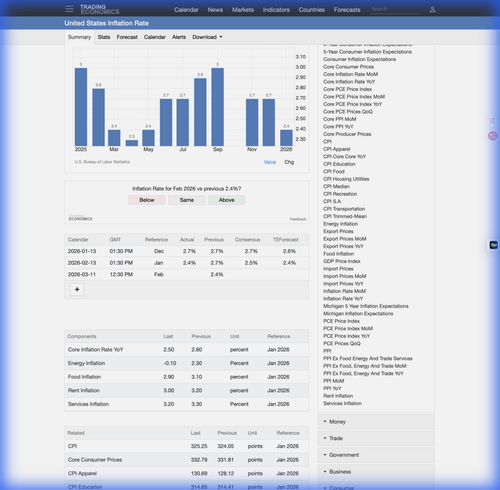Open Consumer Inflation Expectations sidebar link
The height and width of the screenshot is (490, 500).
coord(359,59)
